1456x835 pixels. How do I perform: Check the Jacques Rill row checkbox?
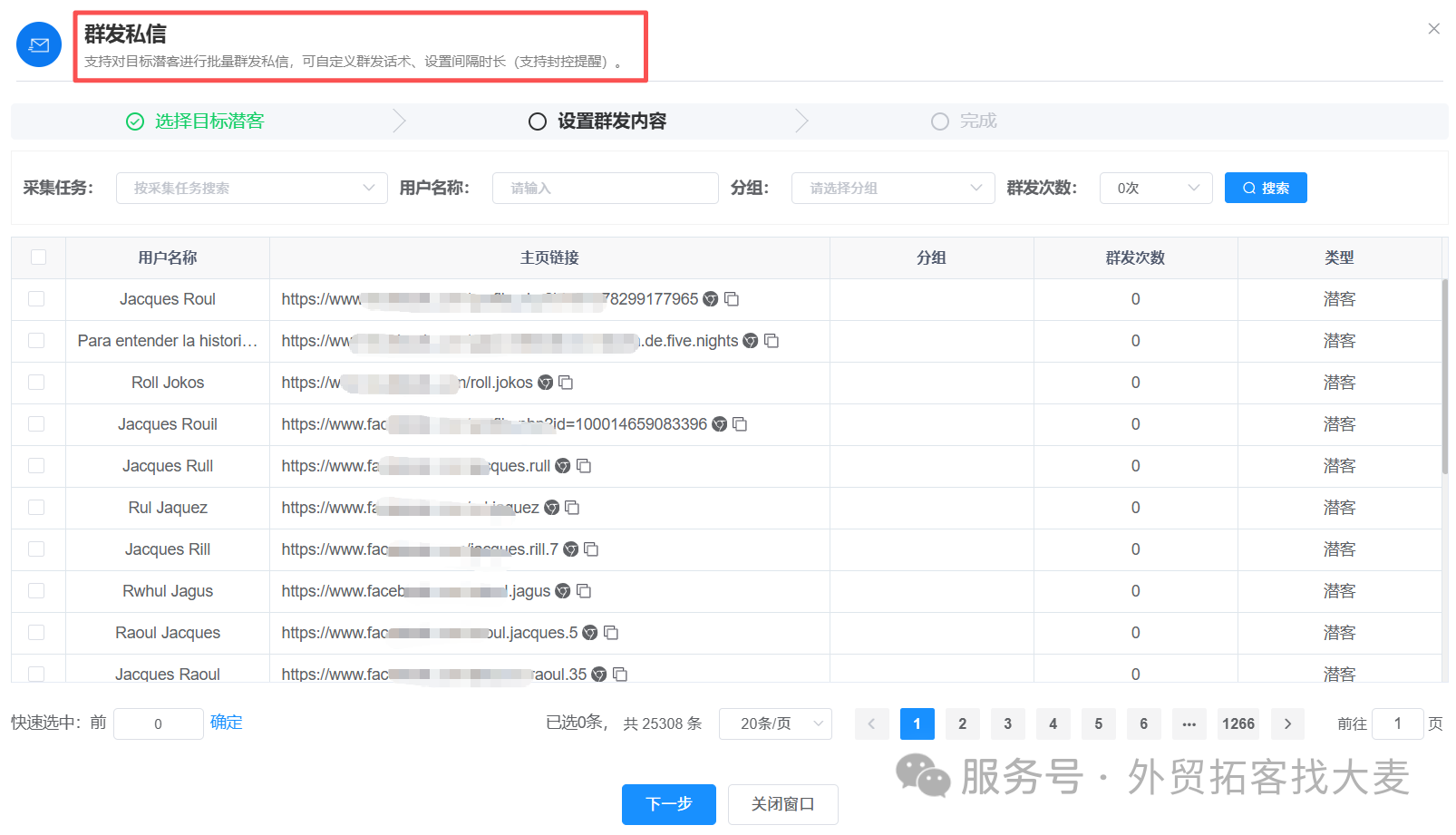tap(36, 549)
